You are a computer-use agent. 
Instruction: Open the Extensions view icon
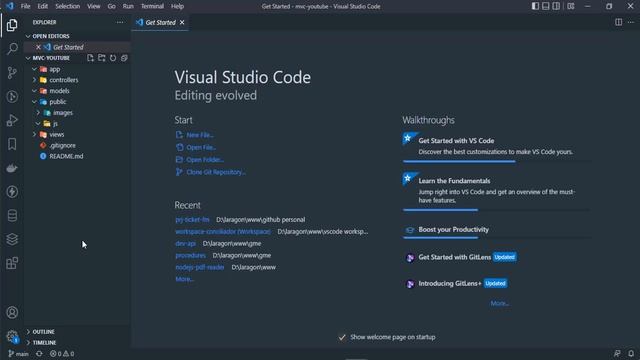tap(12, 263)
